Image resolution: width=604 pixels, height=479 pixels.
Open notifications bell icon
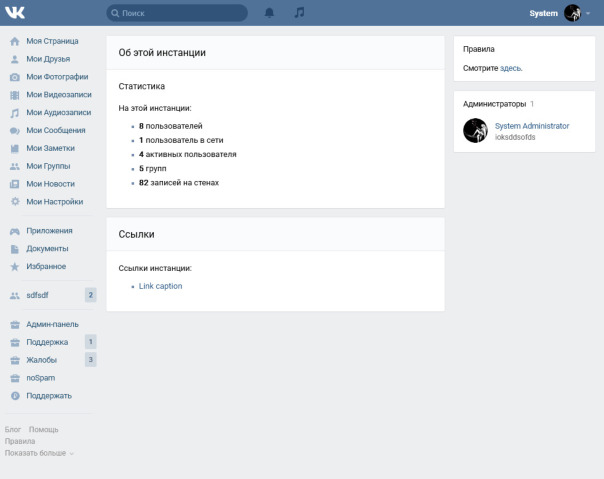[269, 13]
